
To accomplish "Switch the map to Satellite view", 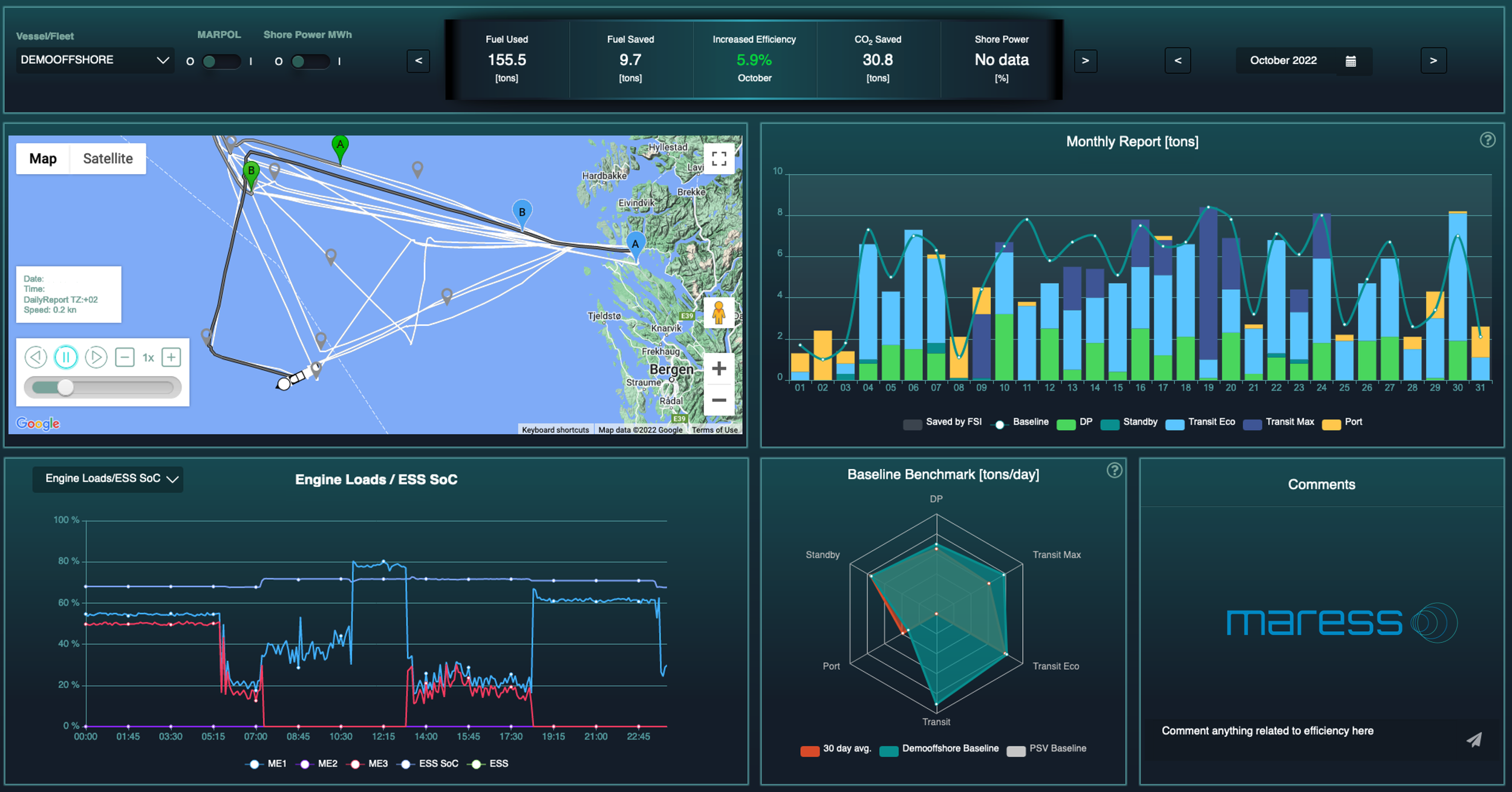I will coord(108,158).
